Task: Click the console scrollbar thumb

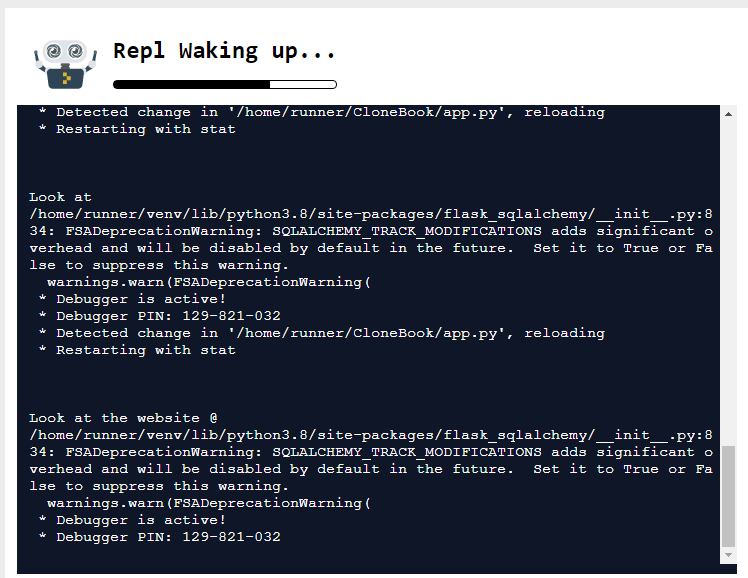Action: [728, 496]
